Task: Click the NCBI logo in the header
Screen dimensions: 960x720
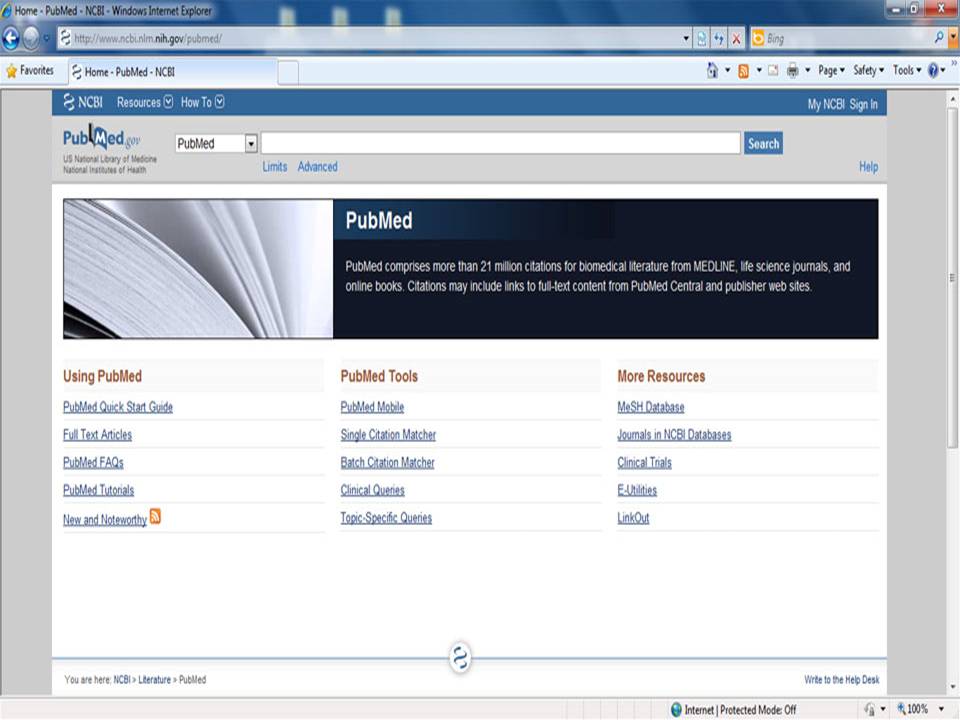Action: point(83,102)
